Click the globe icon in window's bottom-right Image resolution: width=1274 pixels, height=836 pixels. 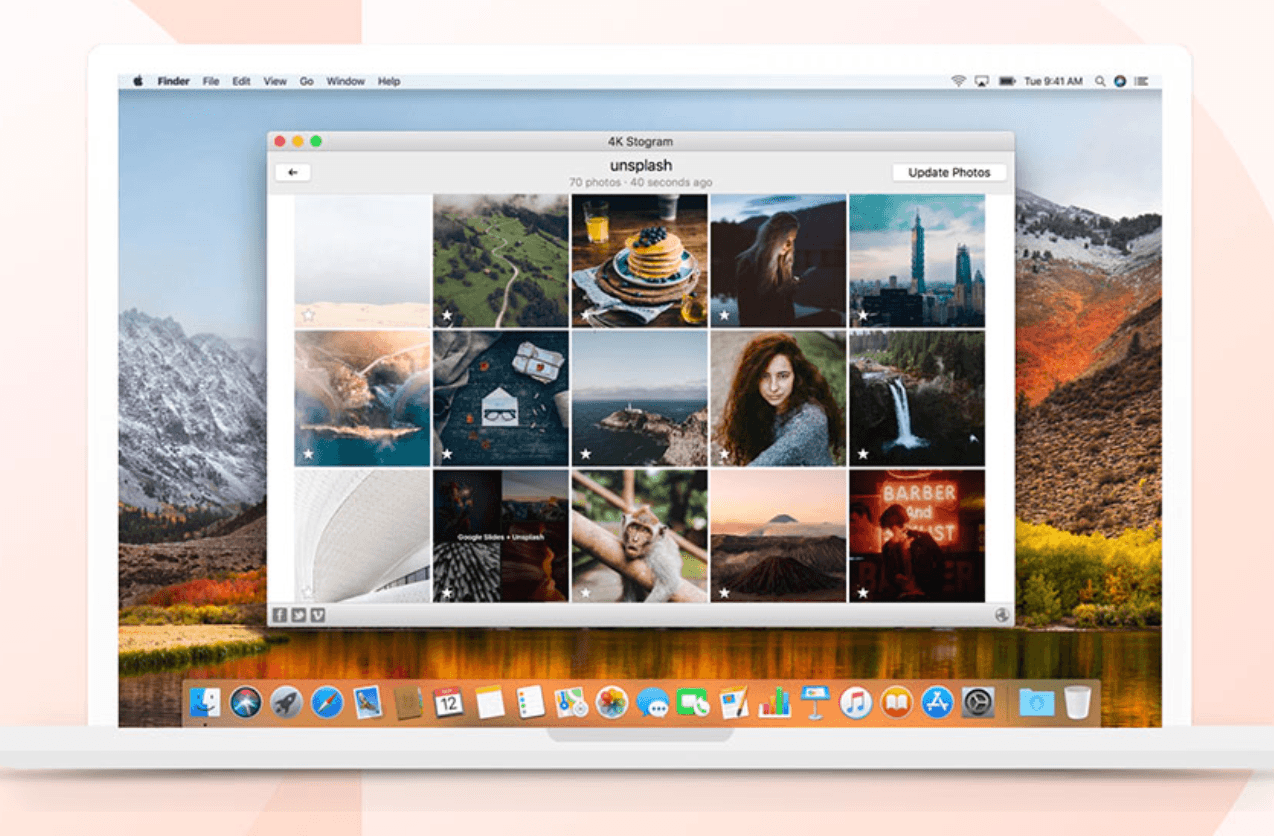[1002, 615]
